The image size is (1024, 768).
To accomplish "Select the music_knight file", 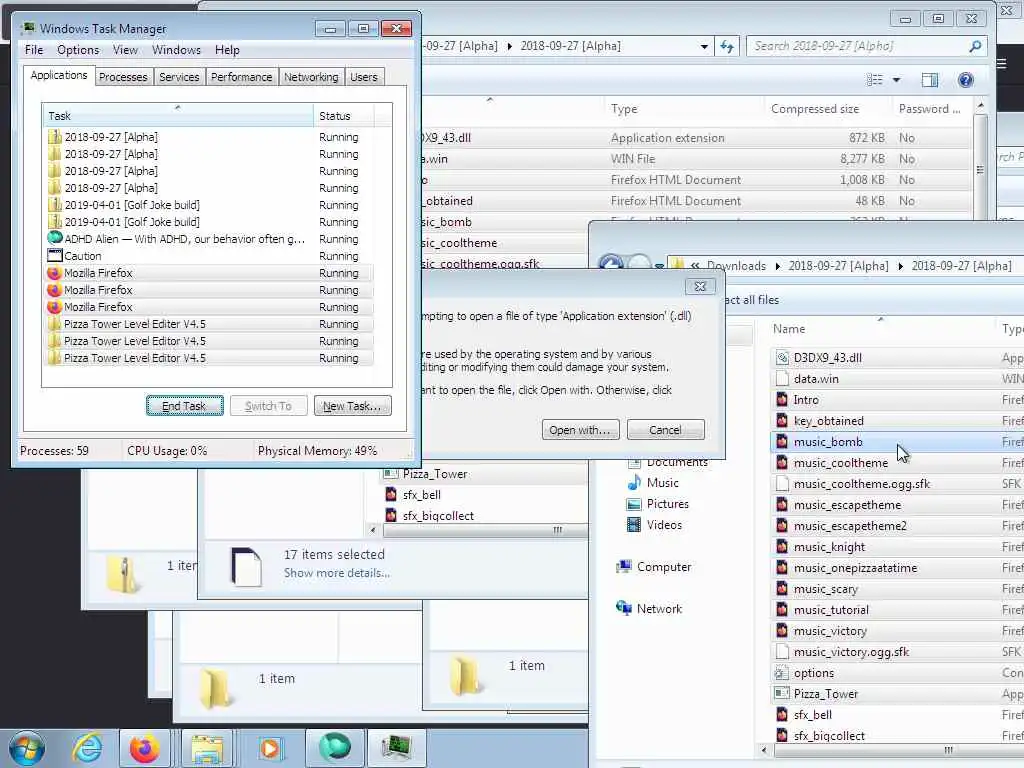I will click(x=897, y=547).
